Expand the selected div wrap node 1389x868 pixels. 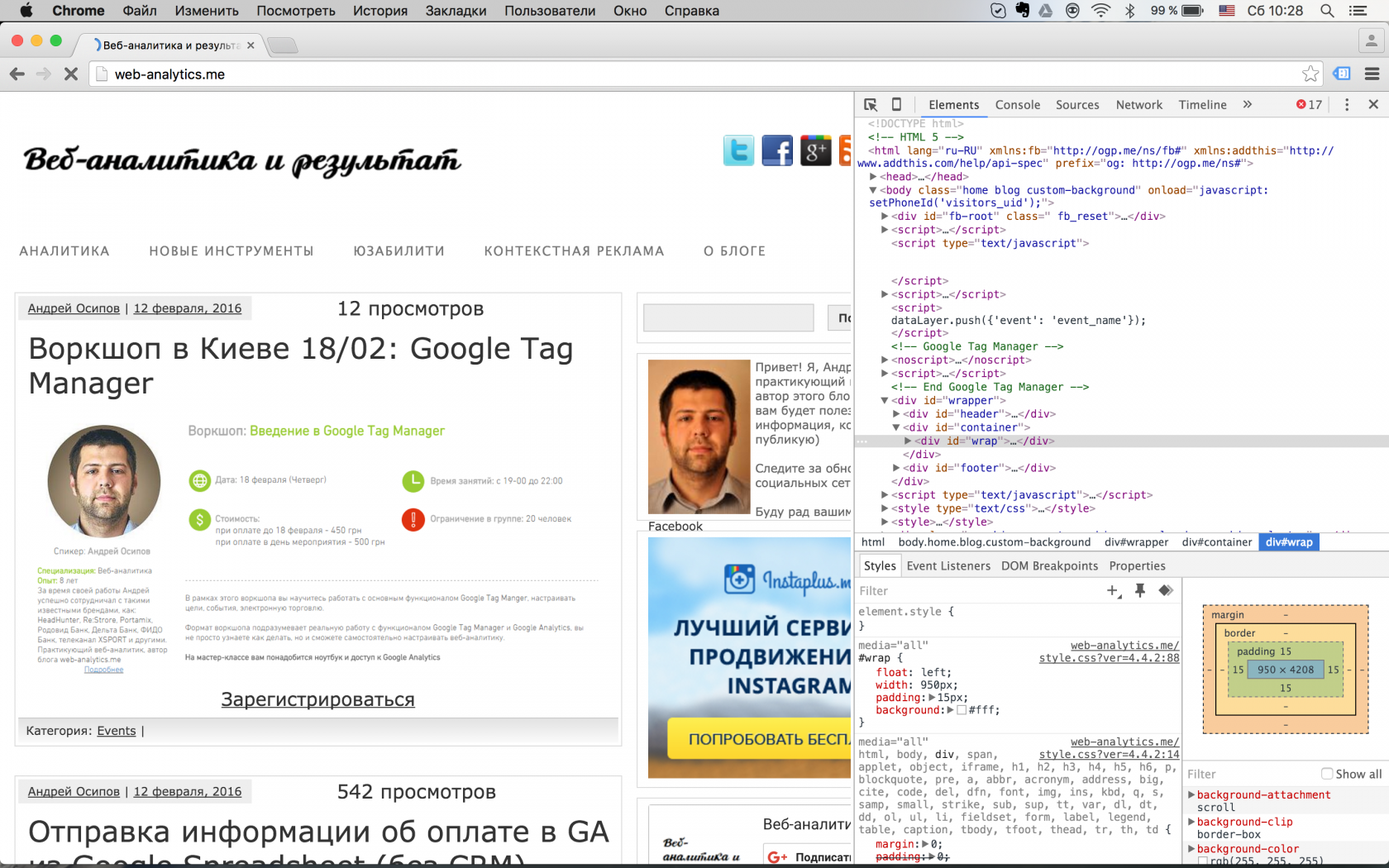[908, 441]
